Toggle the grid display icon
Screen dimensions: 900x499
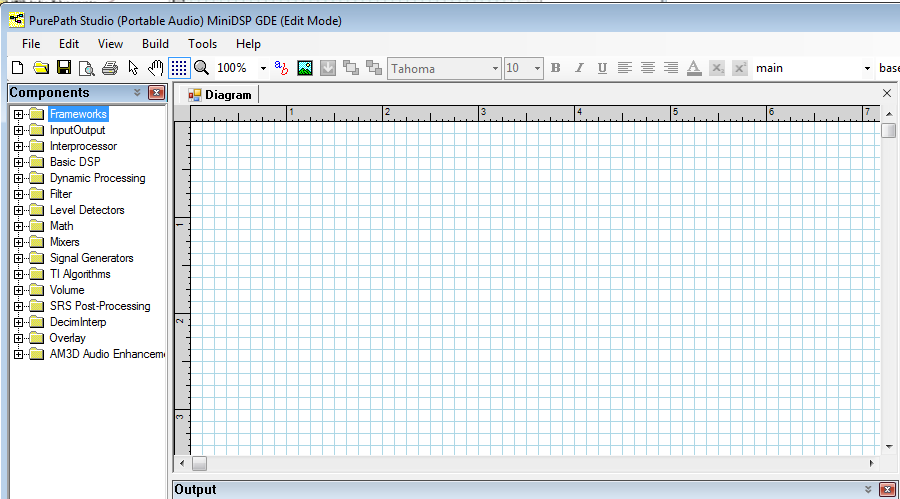[179, 68]
